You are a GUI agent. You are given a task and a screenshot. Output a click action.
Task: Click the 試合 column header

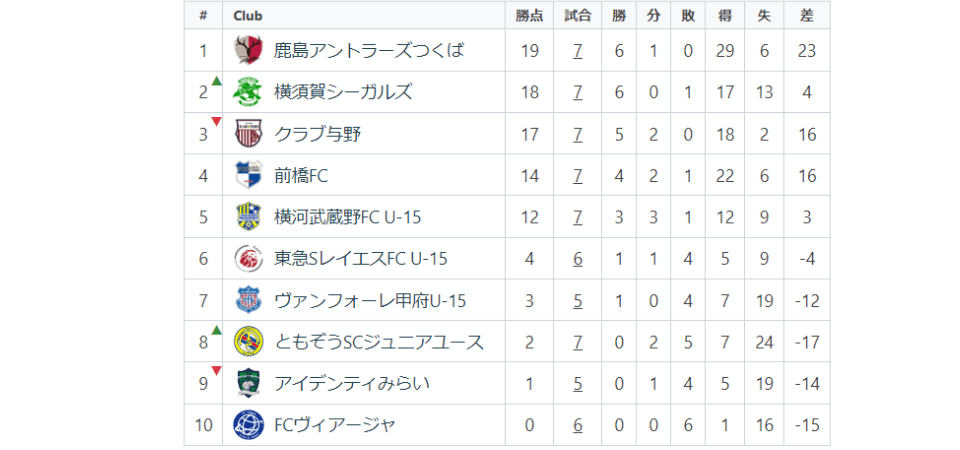coord(578,16)
